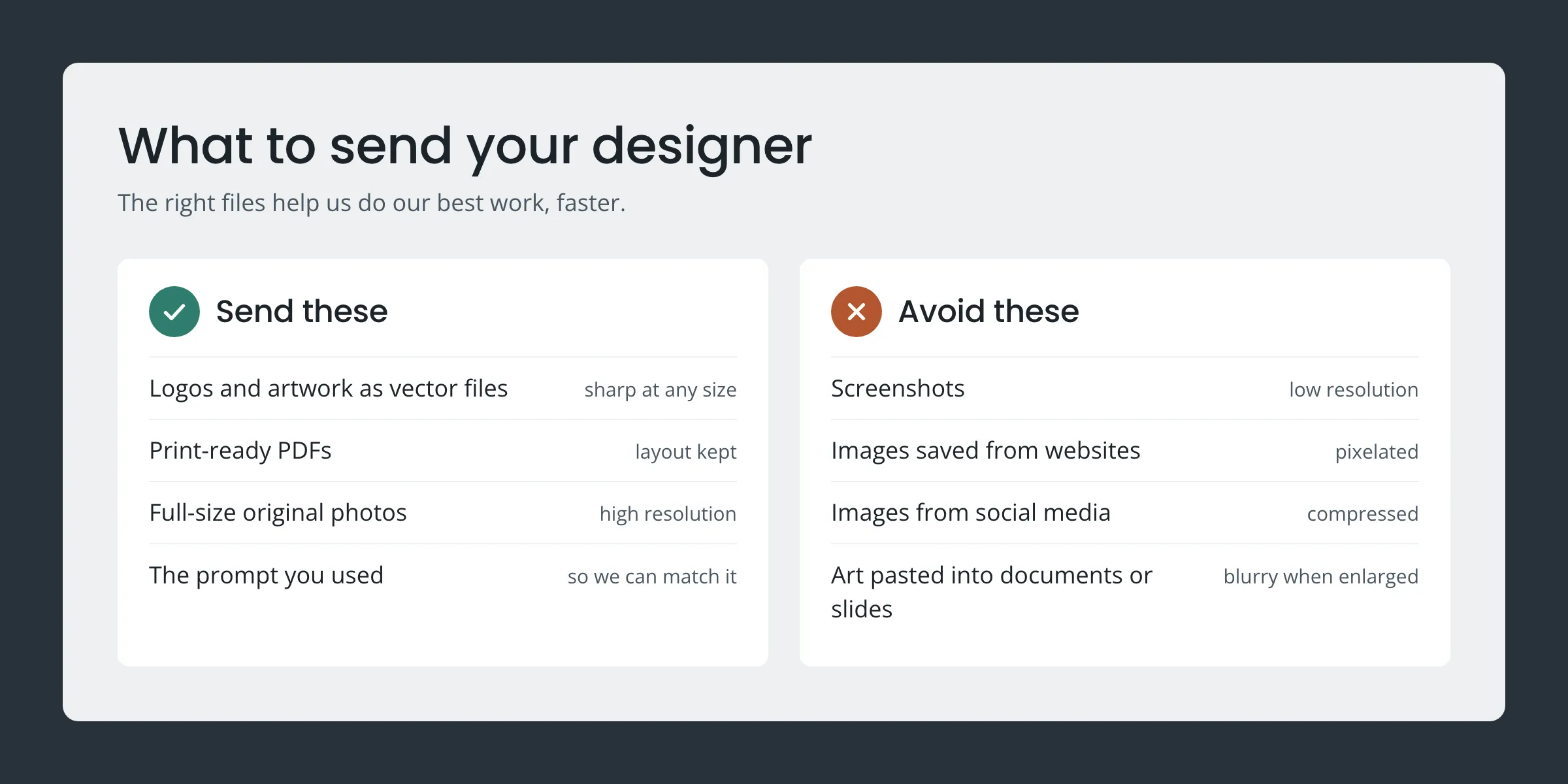Select the 'Screenshots' row text
Viewport: 1568px width, 784px height.
point(898,389)
